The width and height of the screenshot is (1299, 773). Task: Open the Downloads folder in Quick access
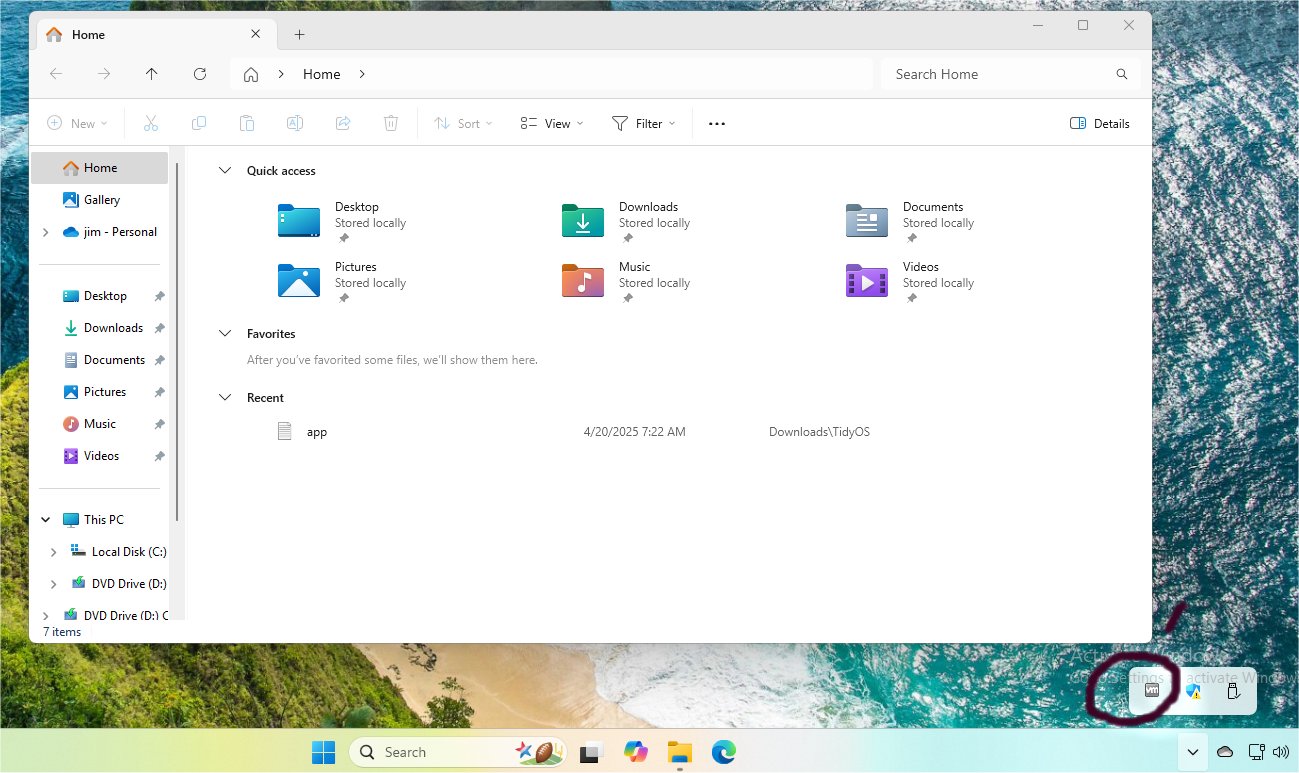(583, 221)
